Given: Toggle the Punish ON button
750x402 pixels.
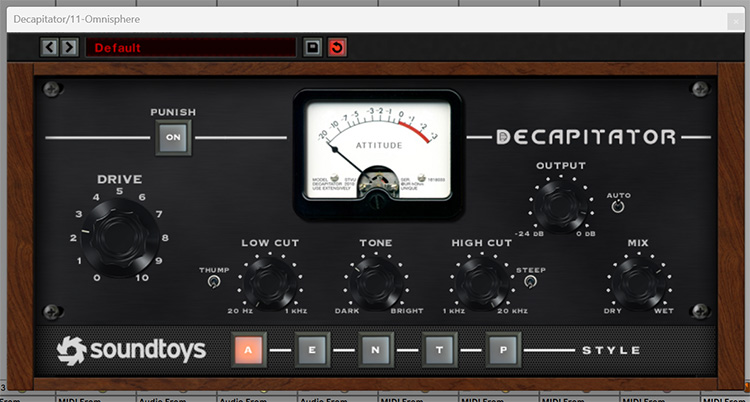Looking at the screenshot, I should [x=173, y=137].
